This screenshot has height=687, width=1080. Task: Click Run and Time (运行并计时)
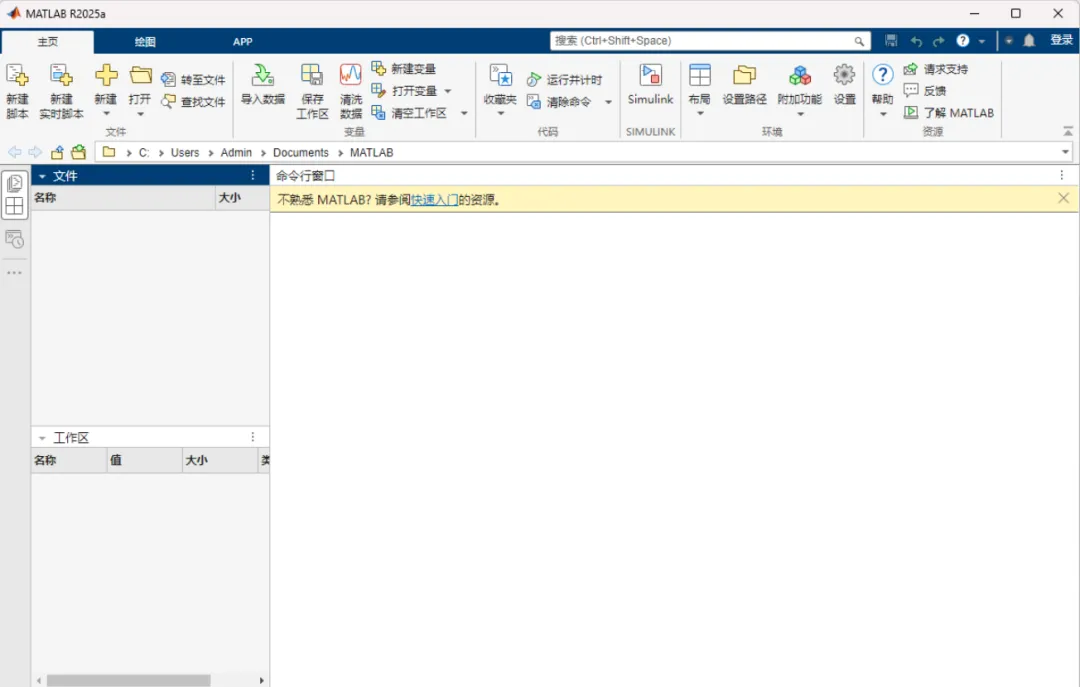point(565,79)
